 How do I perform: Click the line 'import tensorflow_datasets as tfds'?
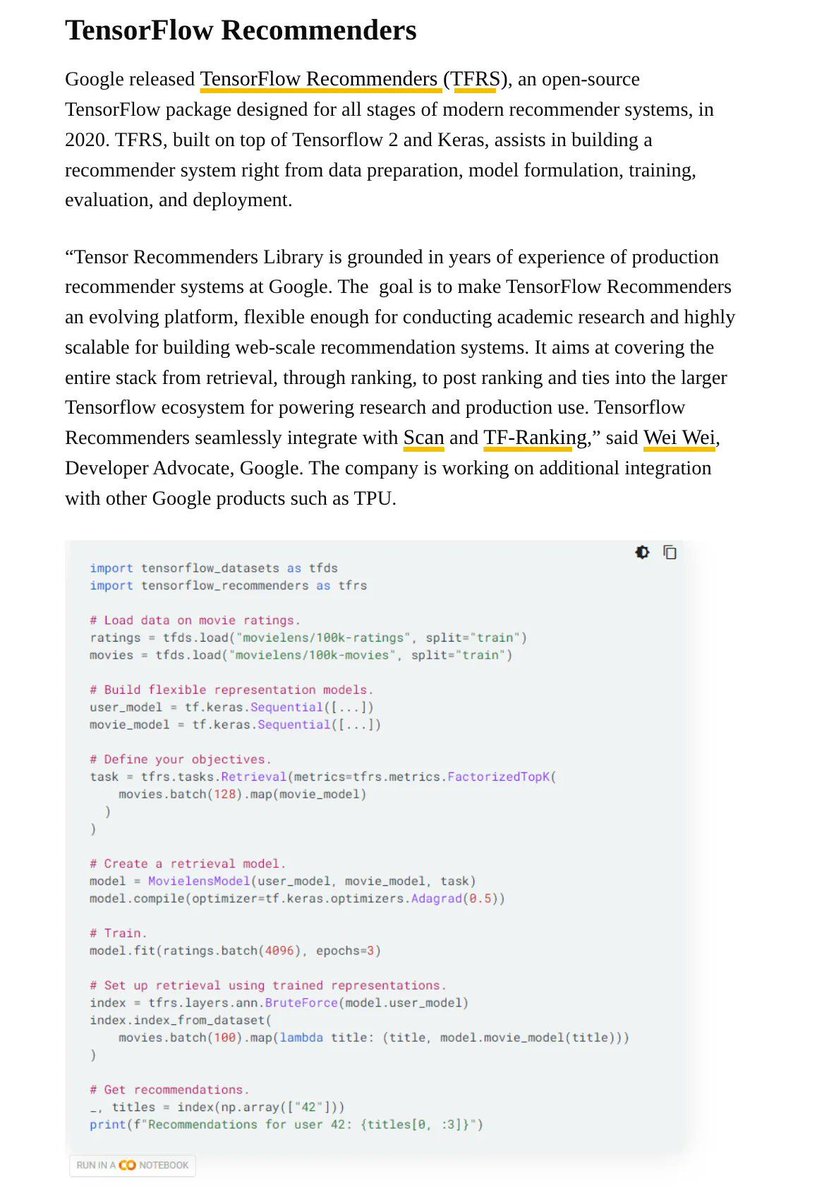(x=214, y=568)
